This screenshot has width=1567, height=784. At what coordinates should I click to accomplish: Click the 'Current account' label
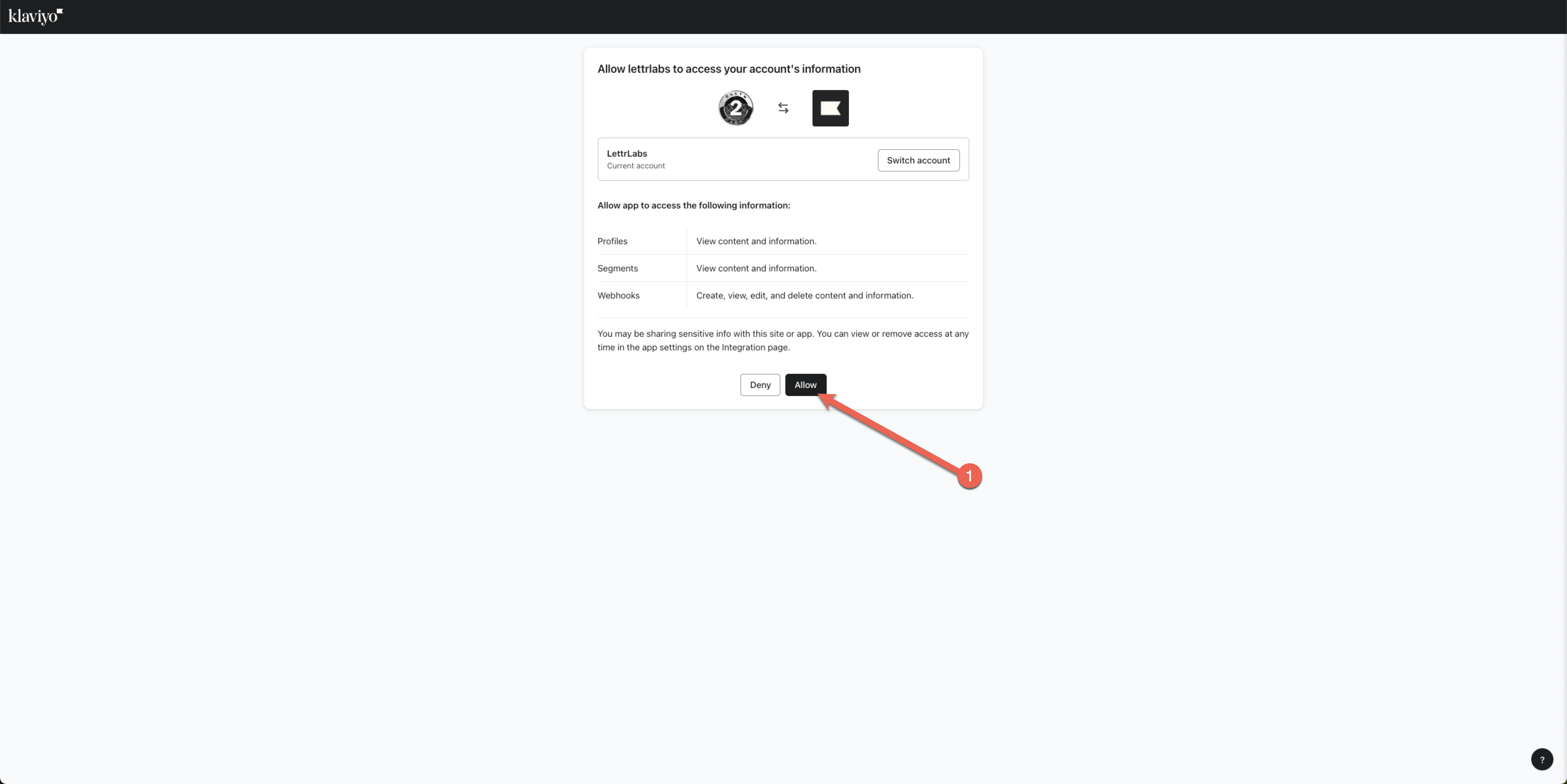[635, 165]
